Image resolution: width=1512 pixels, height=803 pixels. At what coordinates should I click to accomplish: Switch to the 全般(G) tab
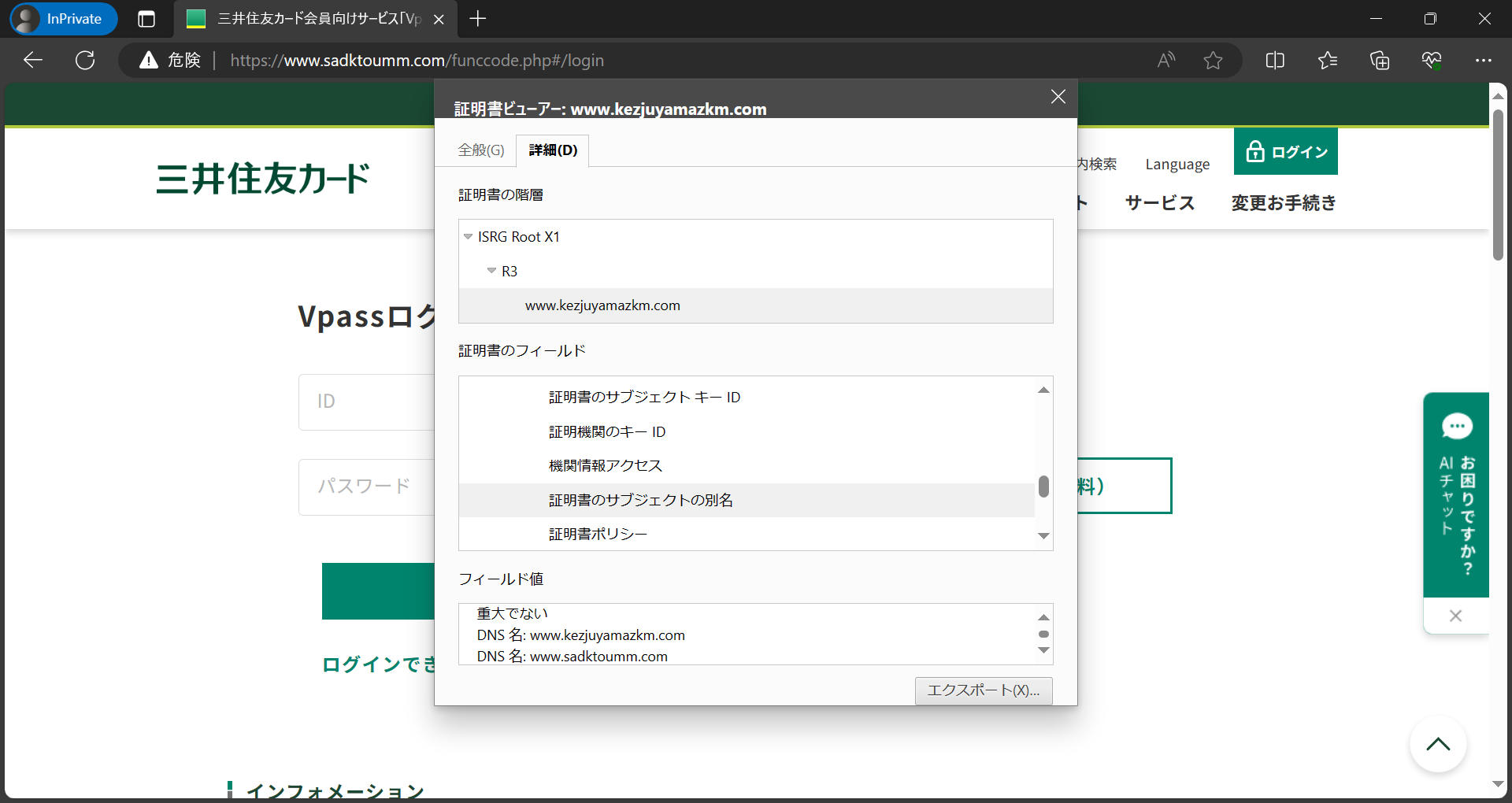click(x=481, y=150)
